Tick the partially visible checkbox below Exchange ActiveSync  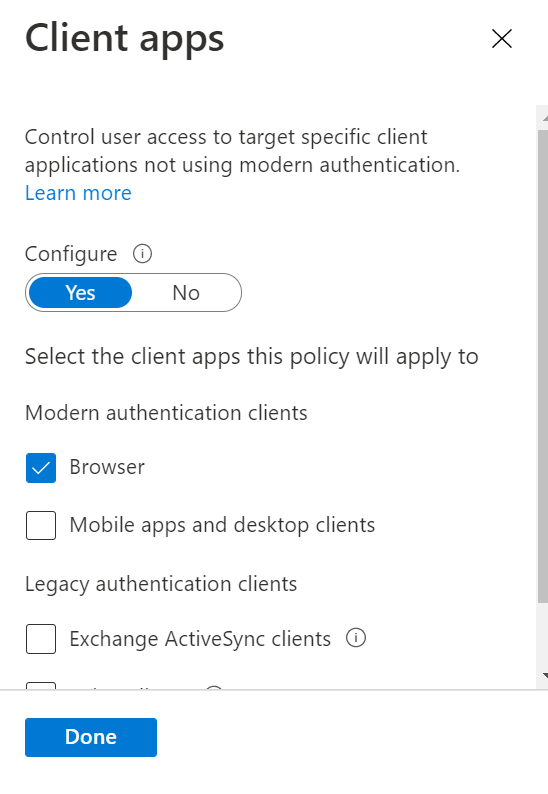[41, 685]
